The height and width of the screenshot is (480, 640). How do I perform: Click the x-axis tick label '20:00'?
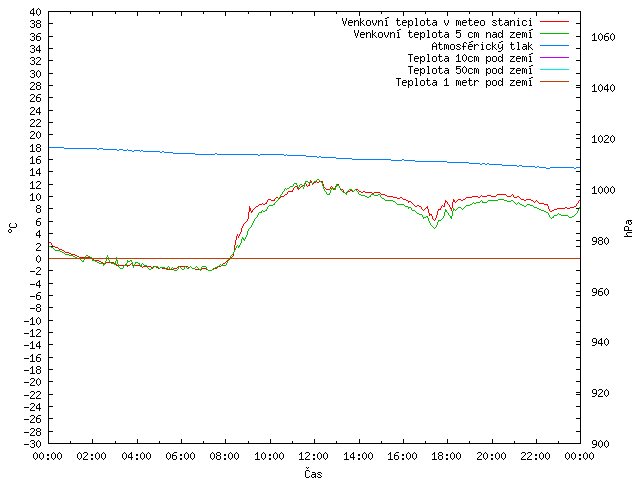tap(491, 456)
